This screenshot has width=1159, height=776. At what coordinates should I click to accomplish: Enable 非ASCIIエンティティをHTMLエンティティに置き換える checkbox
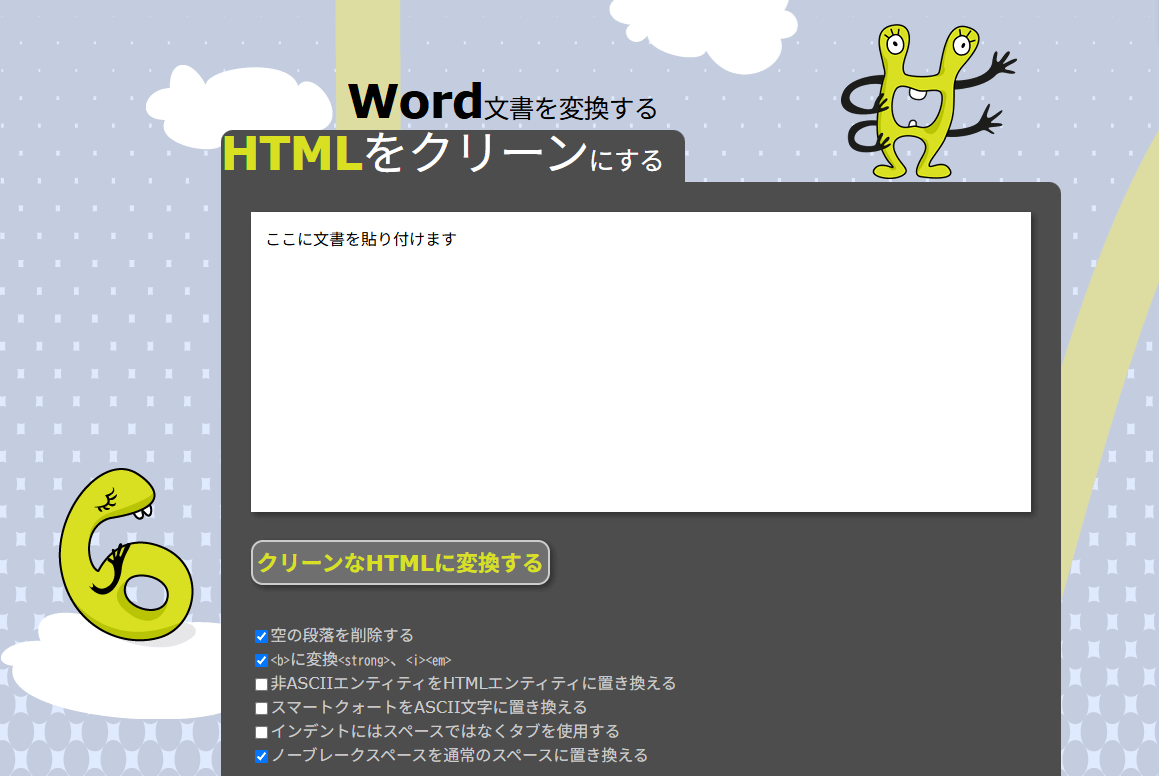click(261, 684)
